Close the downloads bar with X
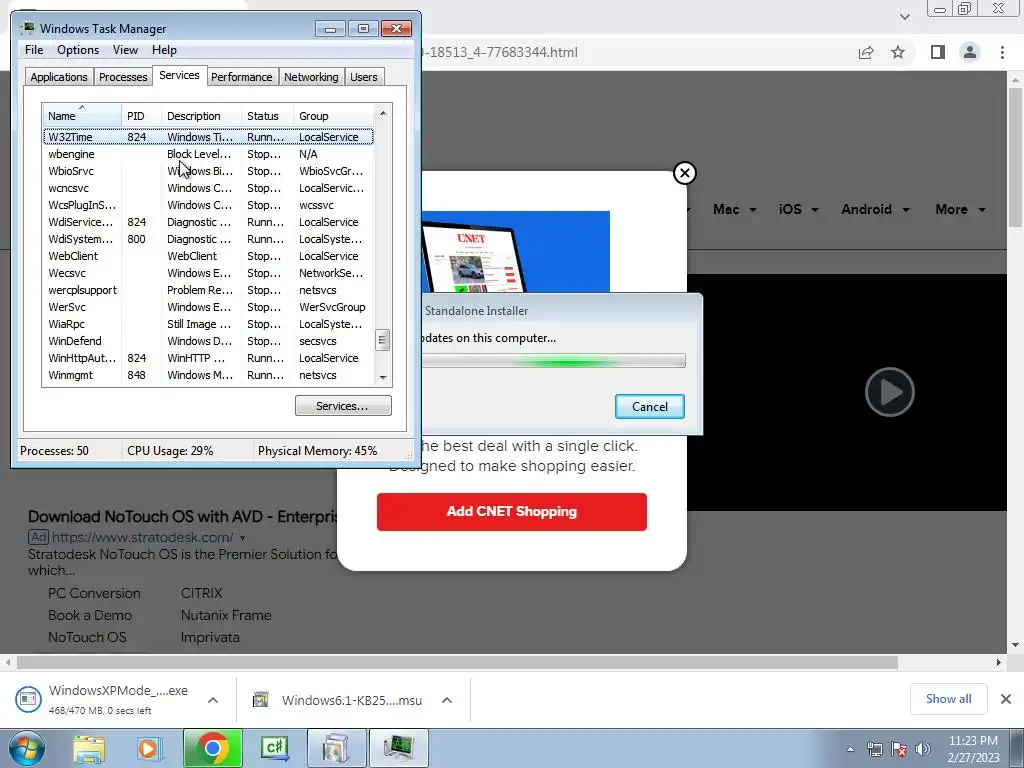The height and width of the screenshot is (768, 1024). click(x=1006, y=699)
